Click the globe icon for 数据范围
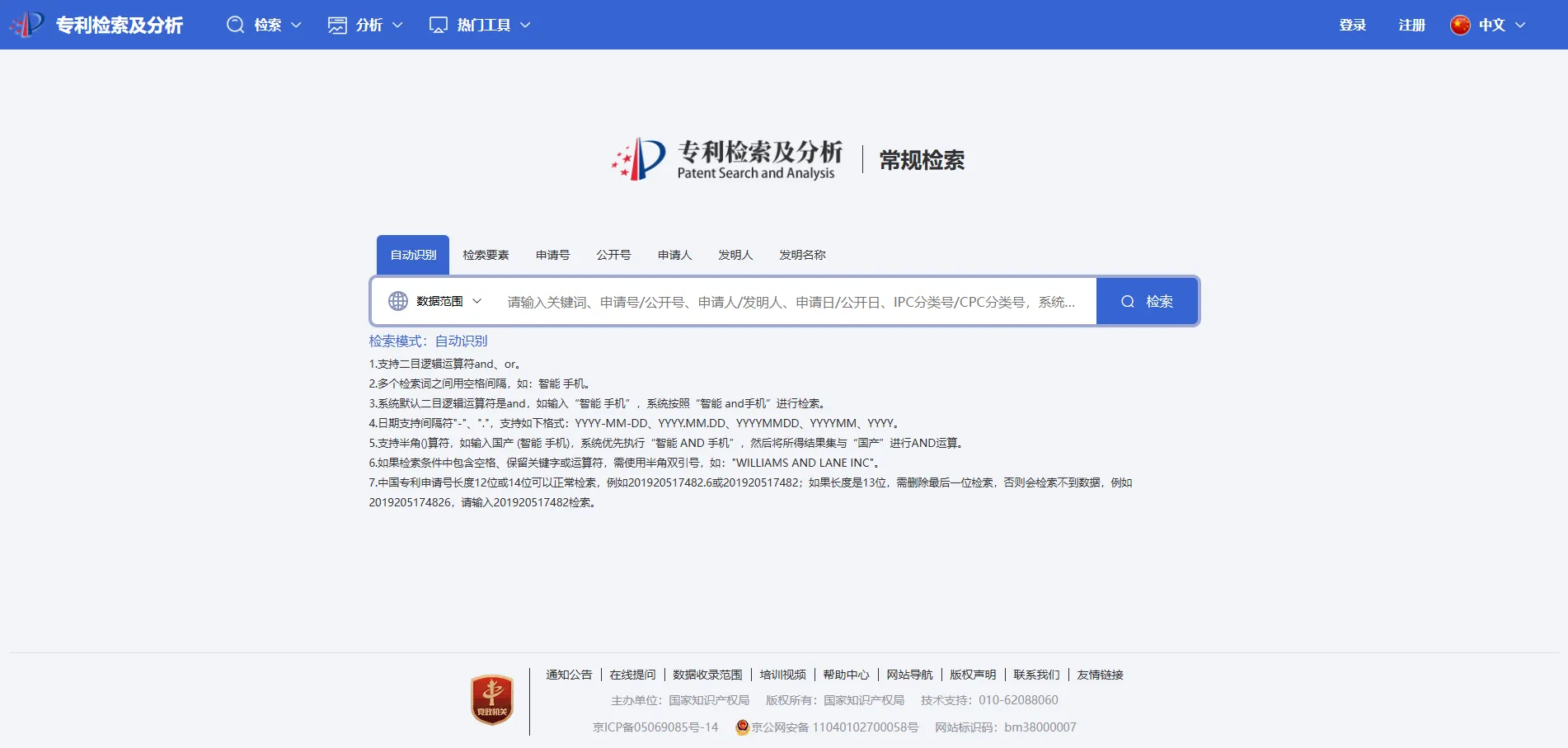 (398, 301)
